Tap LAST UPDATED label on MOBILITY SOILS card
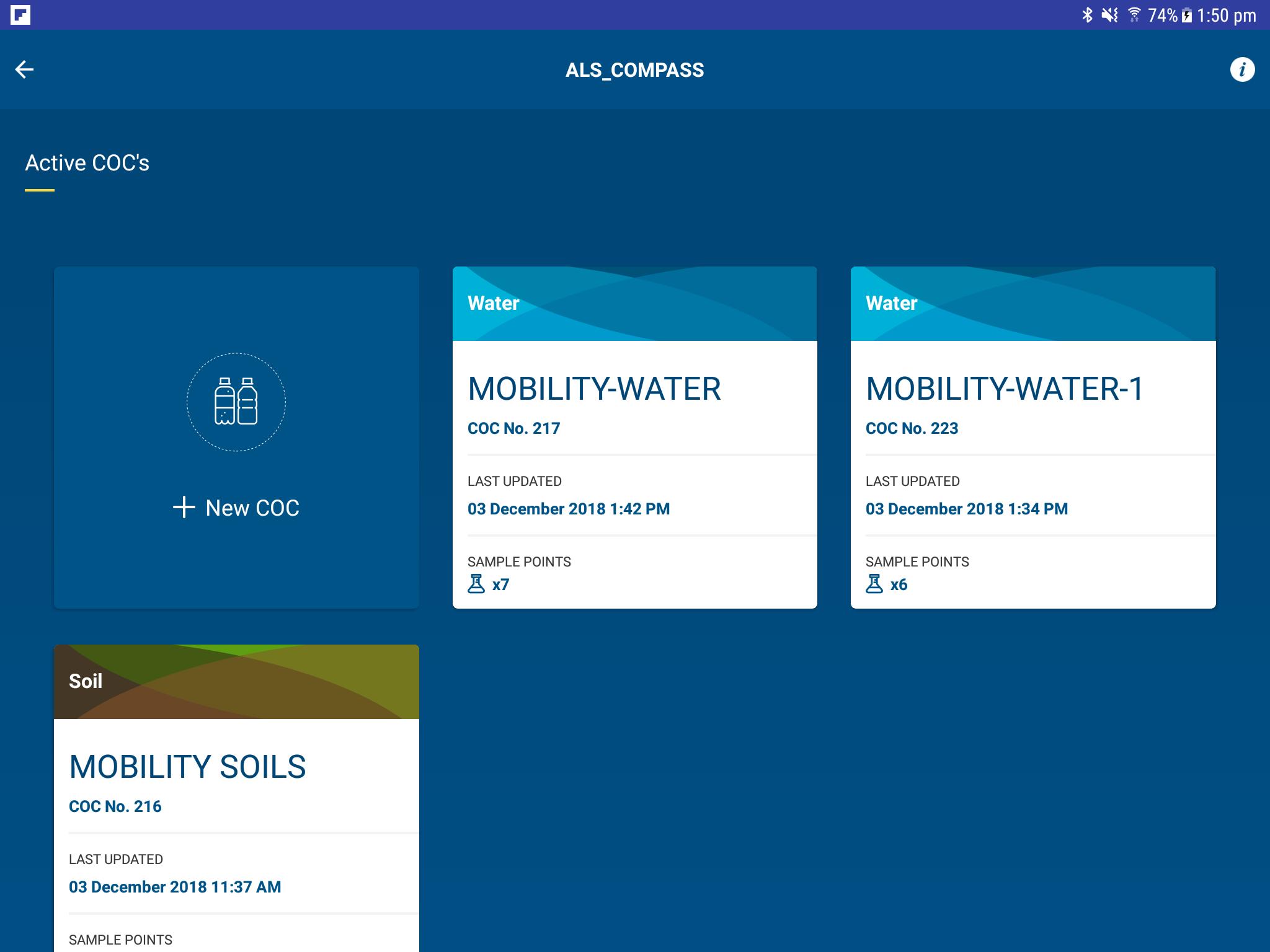 (x=116, y=859)
